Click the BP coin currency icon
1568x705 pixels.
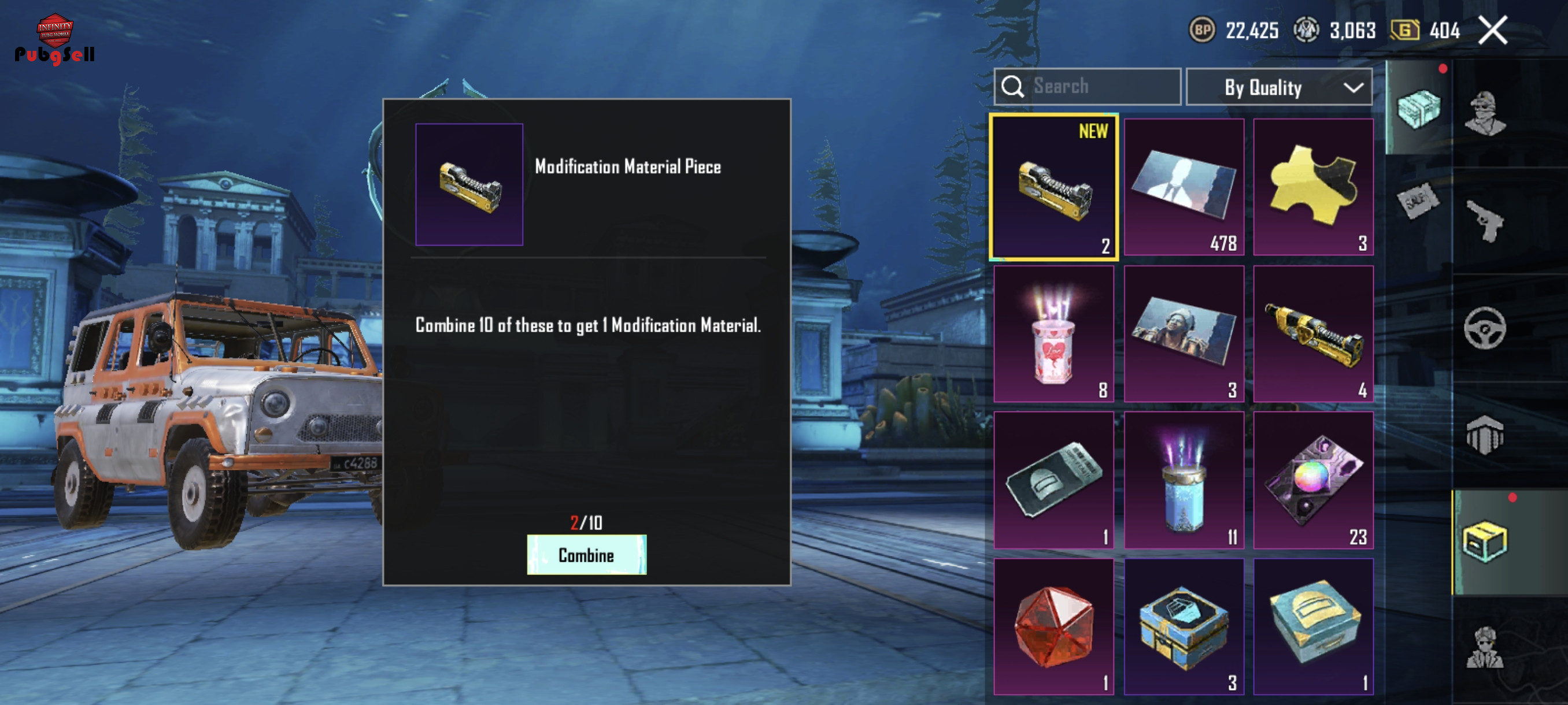tap(1201, 30)
